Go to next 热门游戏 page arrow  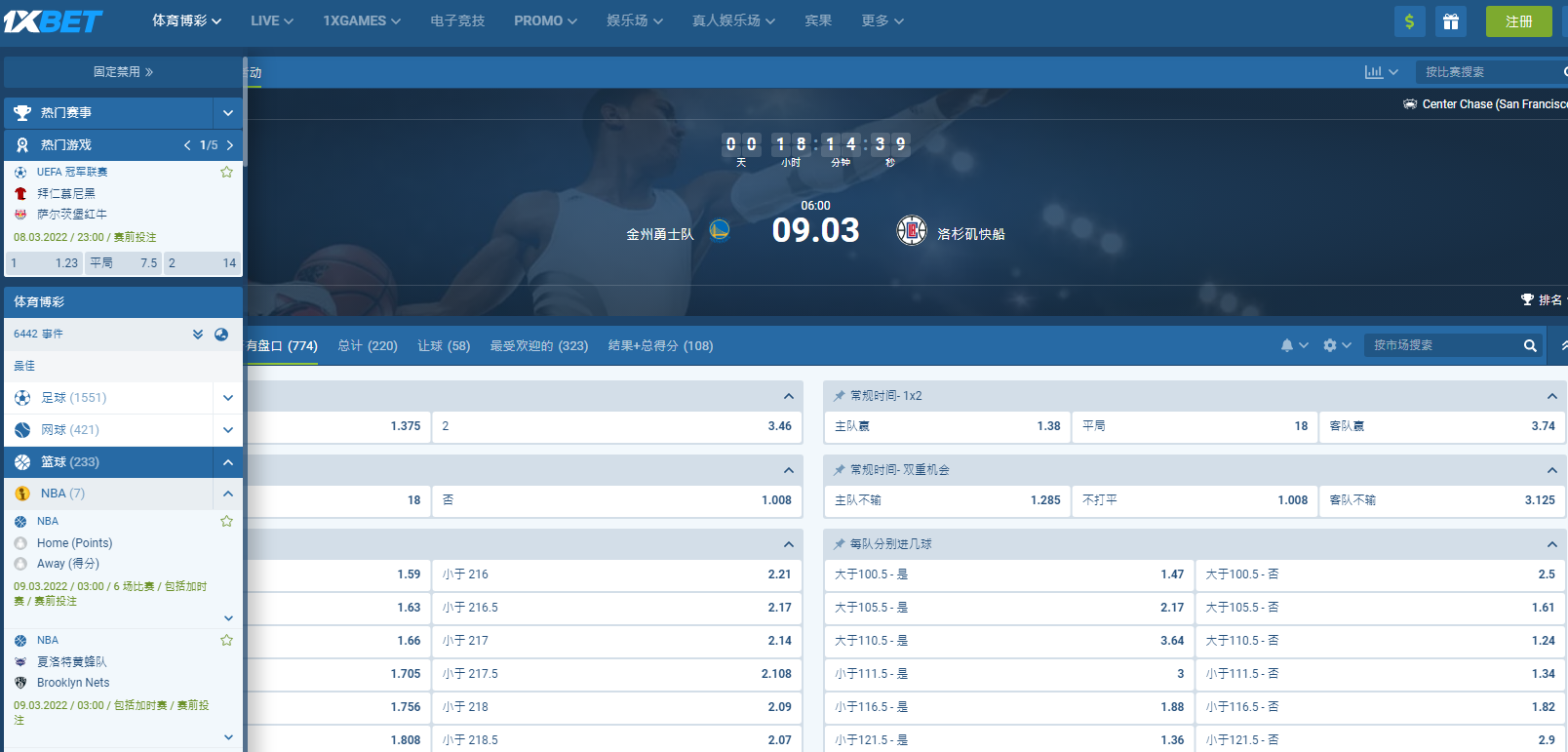pos(230,145)
